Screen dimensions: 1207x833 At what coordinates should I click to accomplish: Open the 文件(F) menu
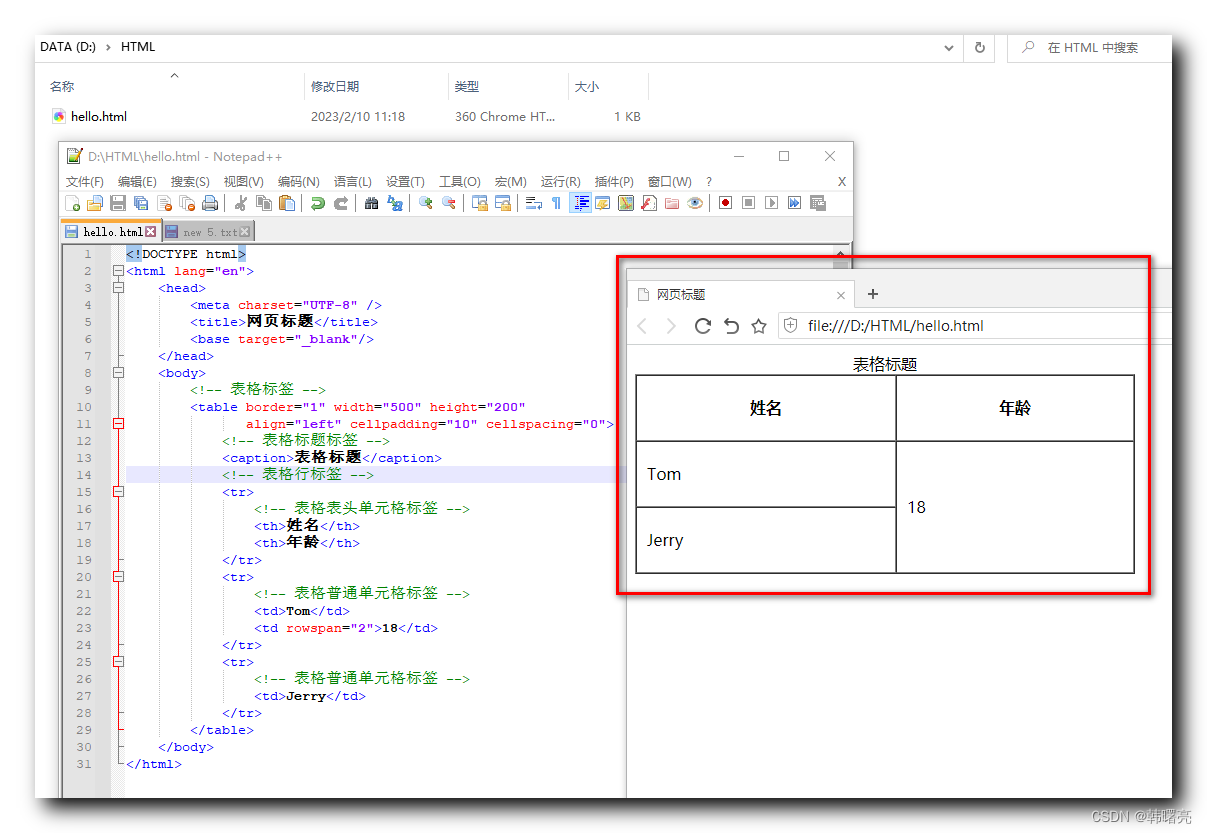pos(85,182)
